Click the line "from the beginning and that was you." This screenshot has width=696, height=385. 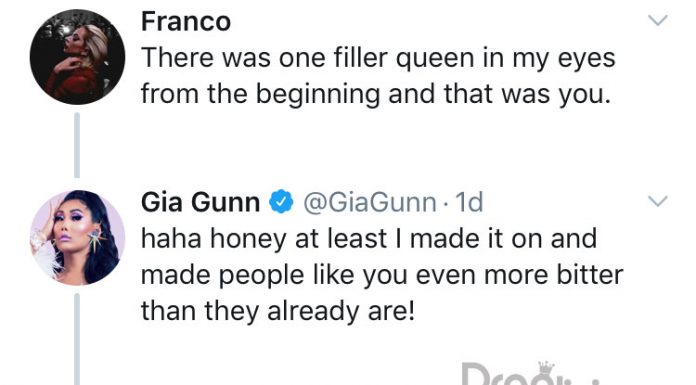[x=376, y=94]
